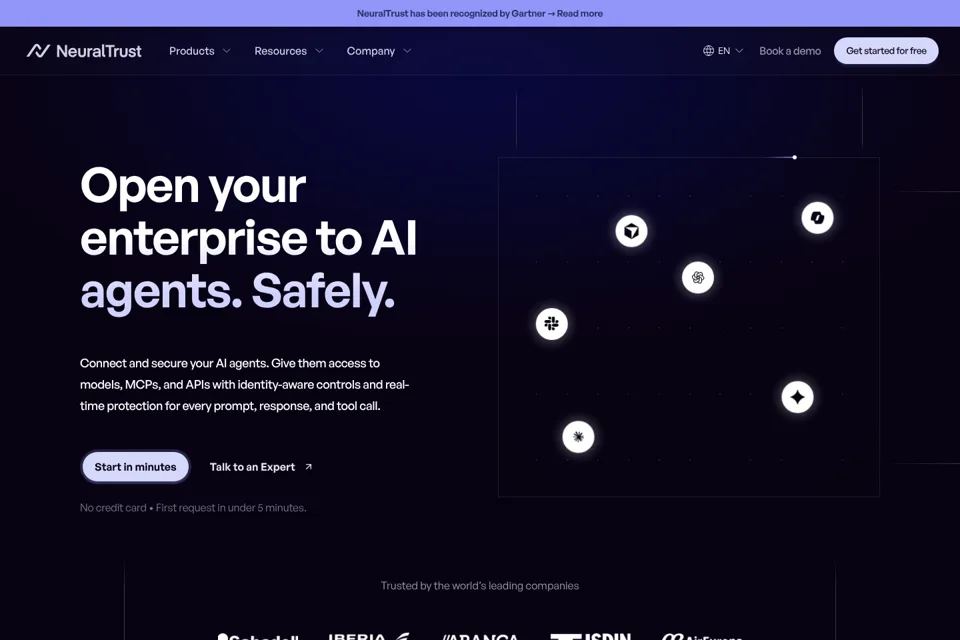
Task: Click the Slack logo icon in the diagram
Action: [x=552, y=324]
